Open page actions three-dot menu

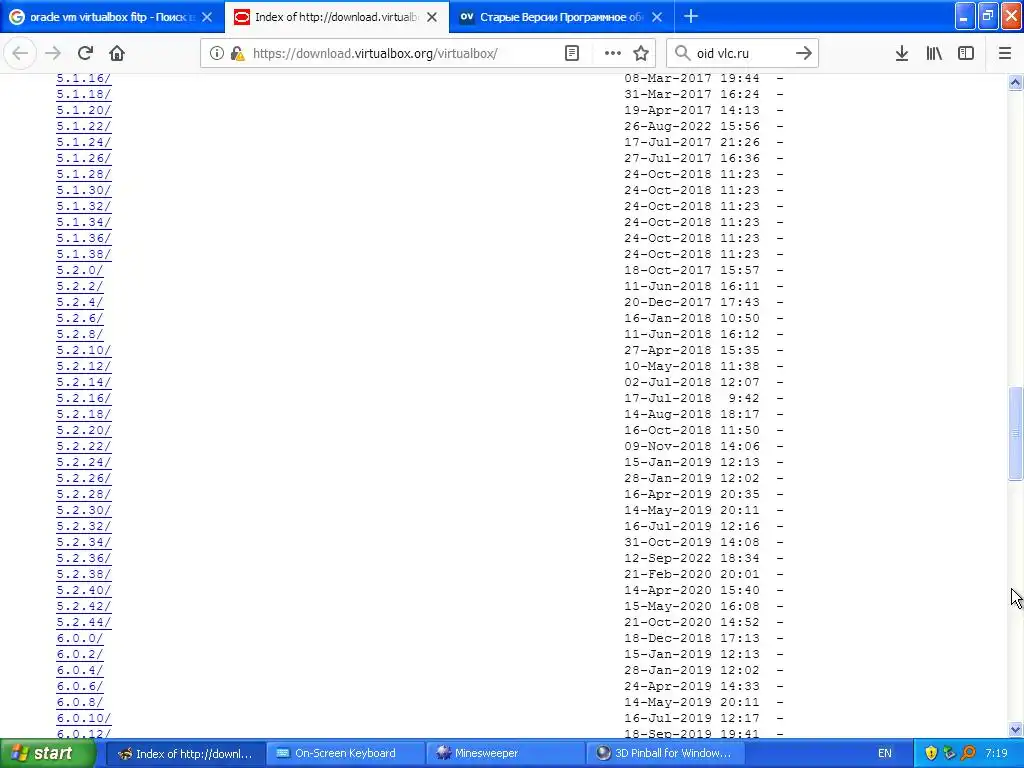coord(613,53)
